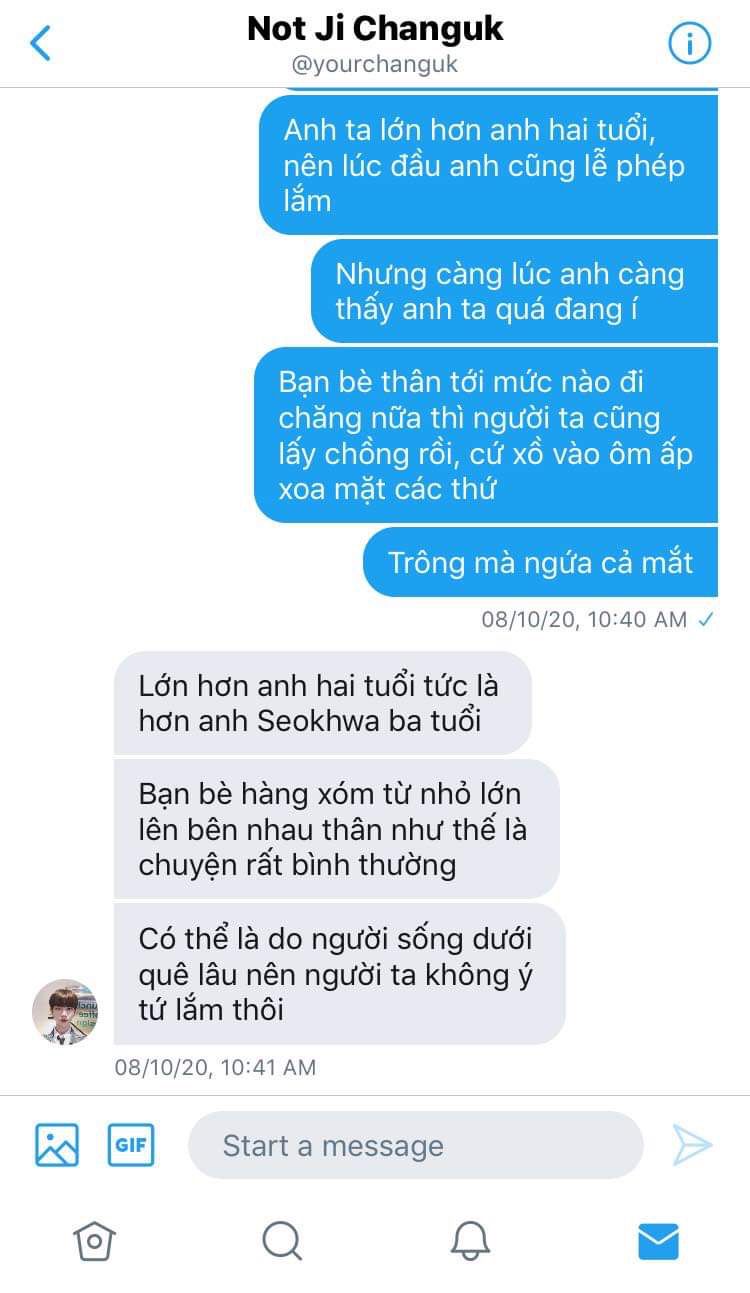The width and height of the screenshot is (750, 1293).
Task: Go back using the top-left arrow
Action: pyautogui.click(x=40, y=43)
